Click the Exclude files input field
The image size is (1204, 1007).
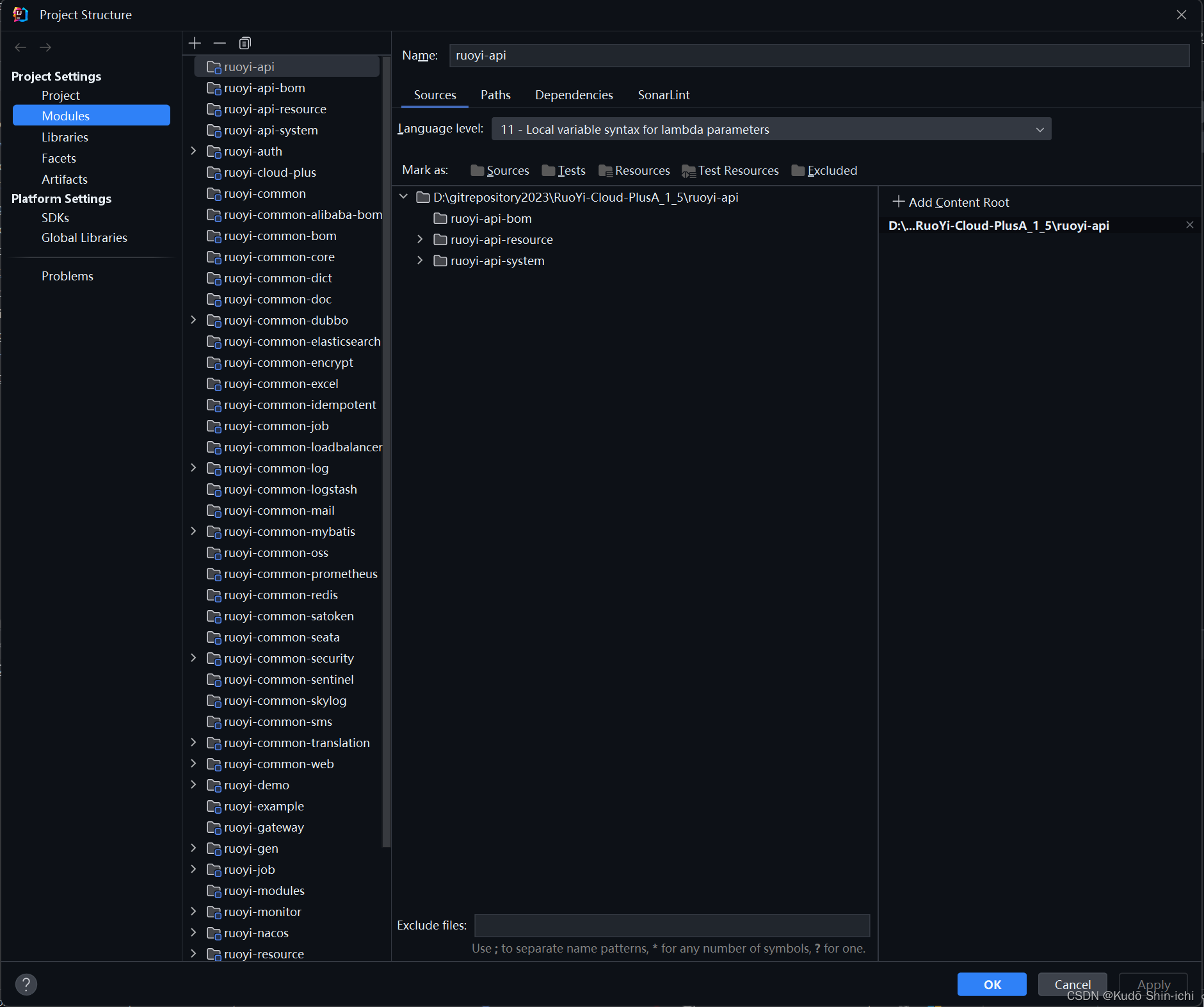tap(672, 925)
